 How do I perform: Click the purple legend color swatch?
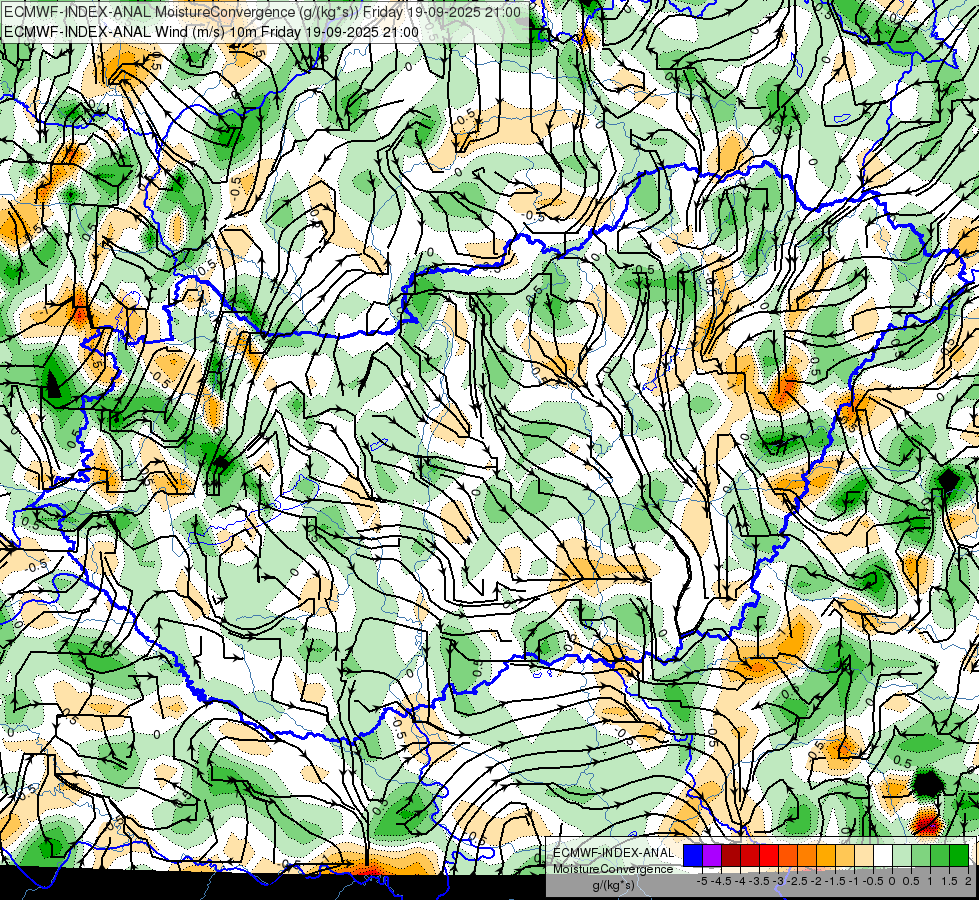click(x=712, y=855)
